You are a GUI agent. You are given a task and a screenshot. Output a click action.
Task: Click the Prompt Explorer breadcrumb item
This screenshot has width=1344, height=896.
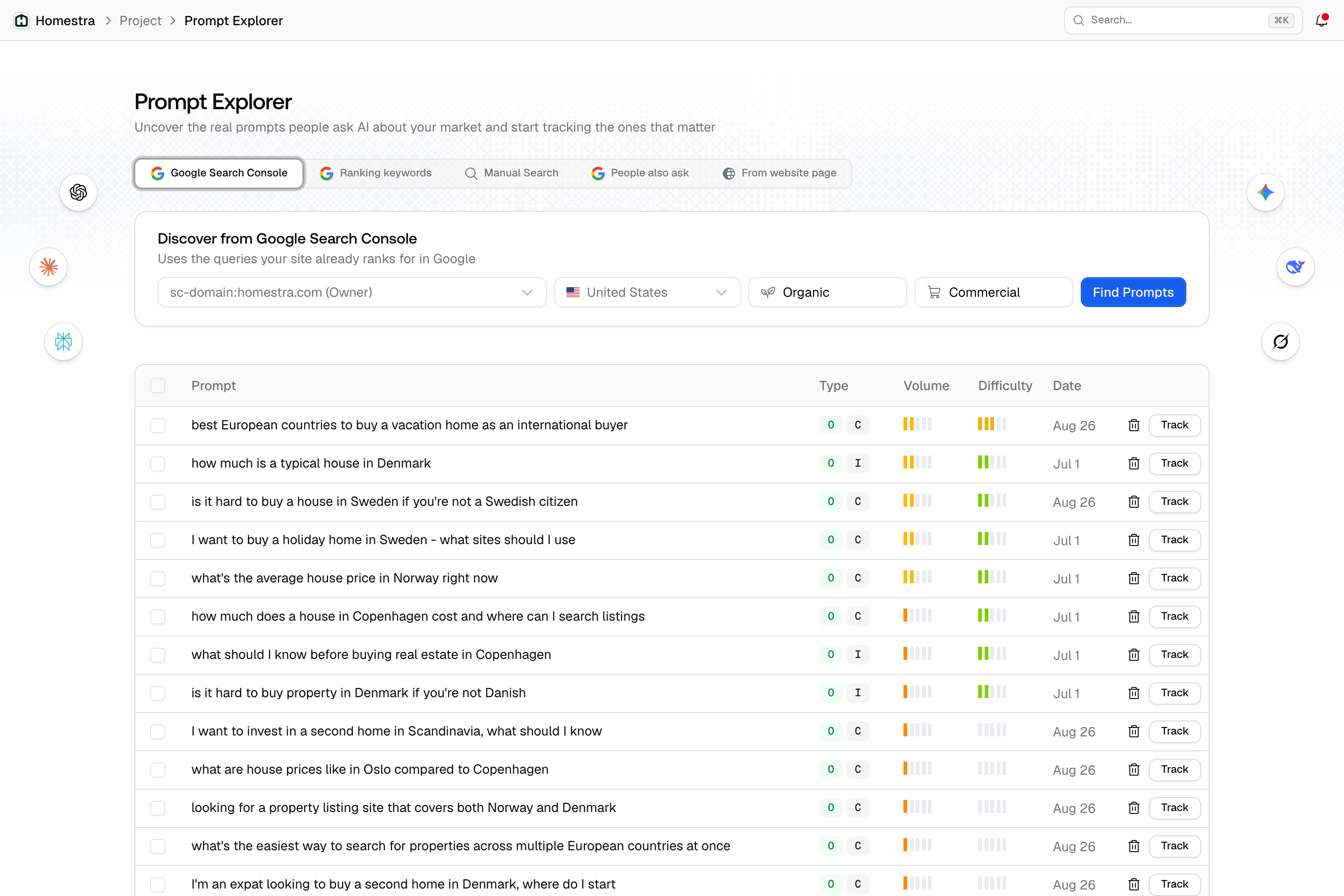coord(233,21)
